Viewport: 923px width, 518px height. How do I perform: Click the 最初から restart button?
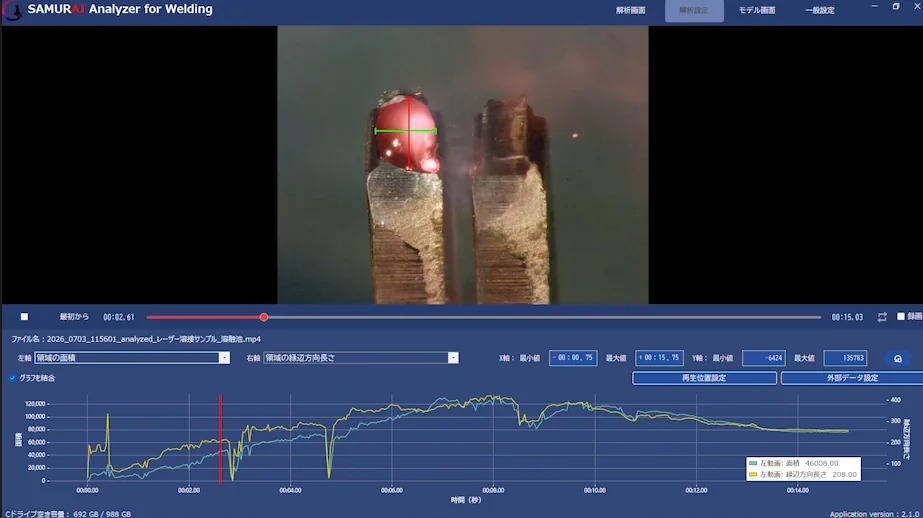74,317
